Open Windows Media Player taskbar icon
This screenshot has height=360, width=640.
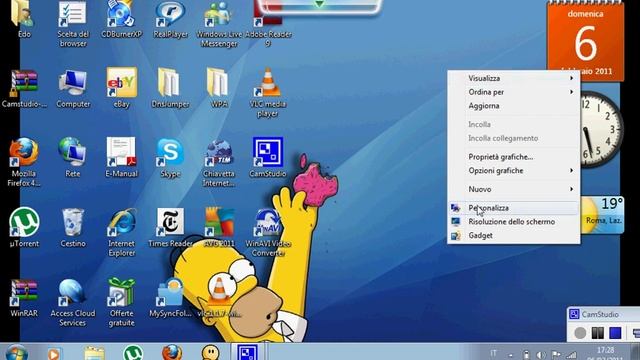point(54,353)
